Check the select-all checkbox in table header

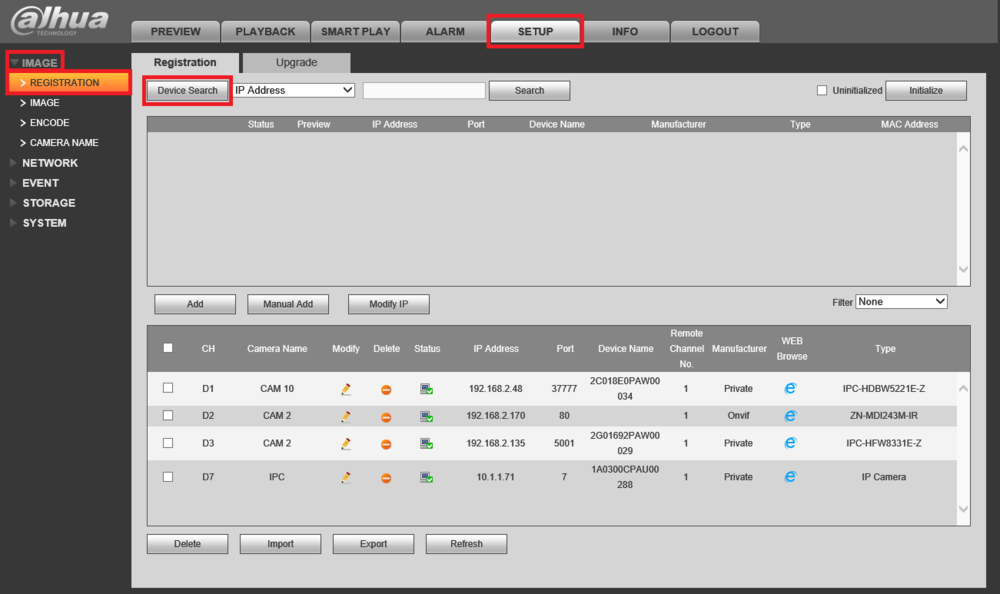[168, 348]
